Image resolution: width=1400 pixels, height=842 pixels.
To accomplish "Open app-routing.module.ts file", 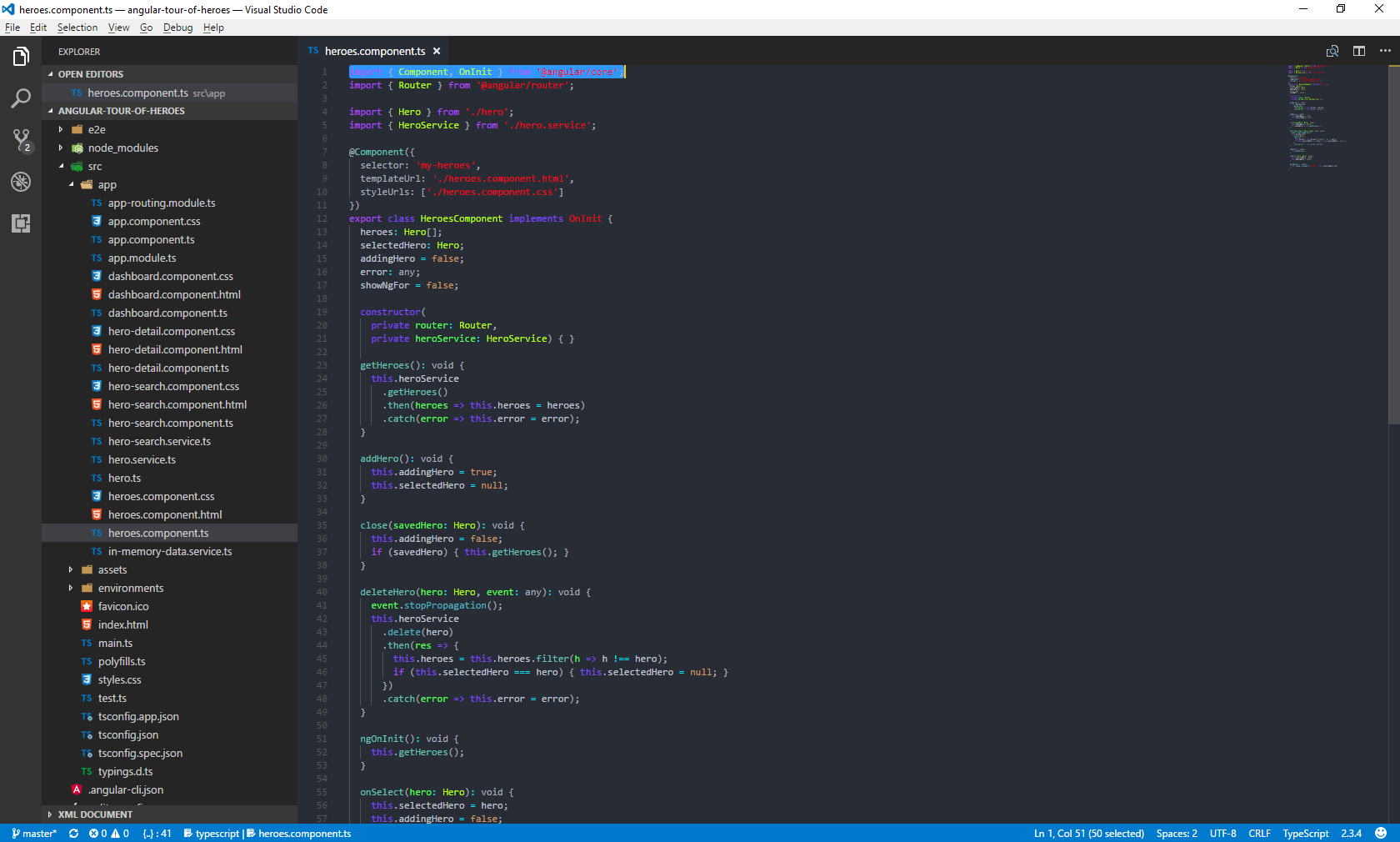I will coord(170,203).
